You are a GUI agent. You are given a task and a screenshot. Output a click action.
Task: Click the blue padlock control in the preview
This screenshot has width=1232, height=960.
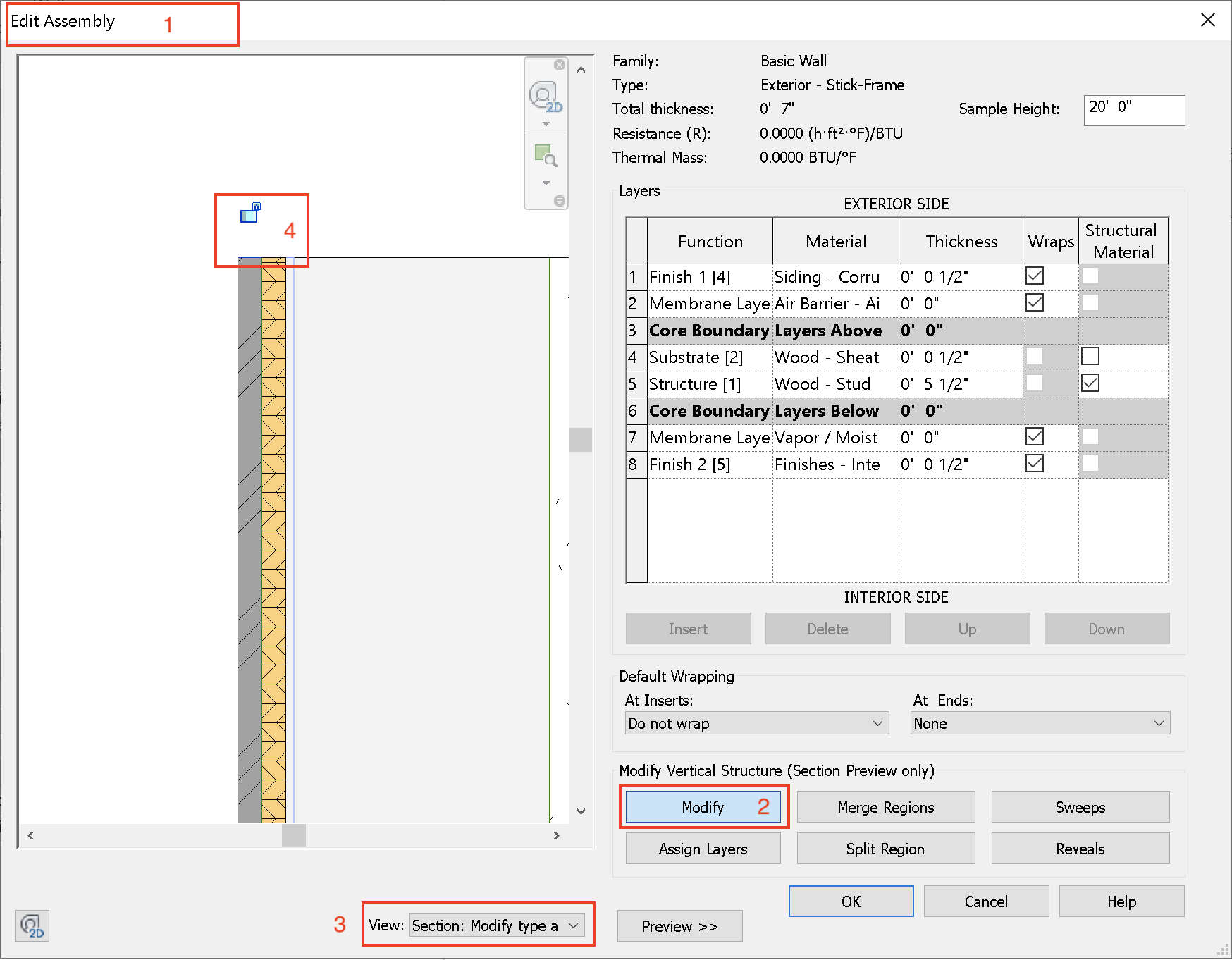(251, 212)
